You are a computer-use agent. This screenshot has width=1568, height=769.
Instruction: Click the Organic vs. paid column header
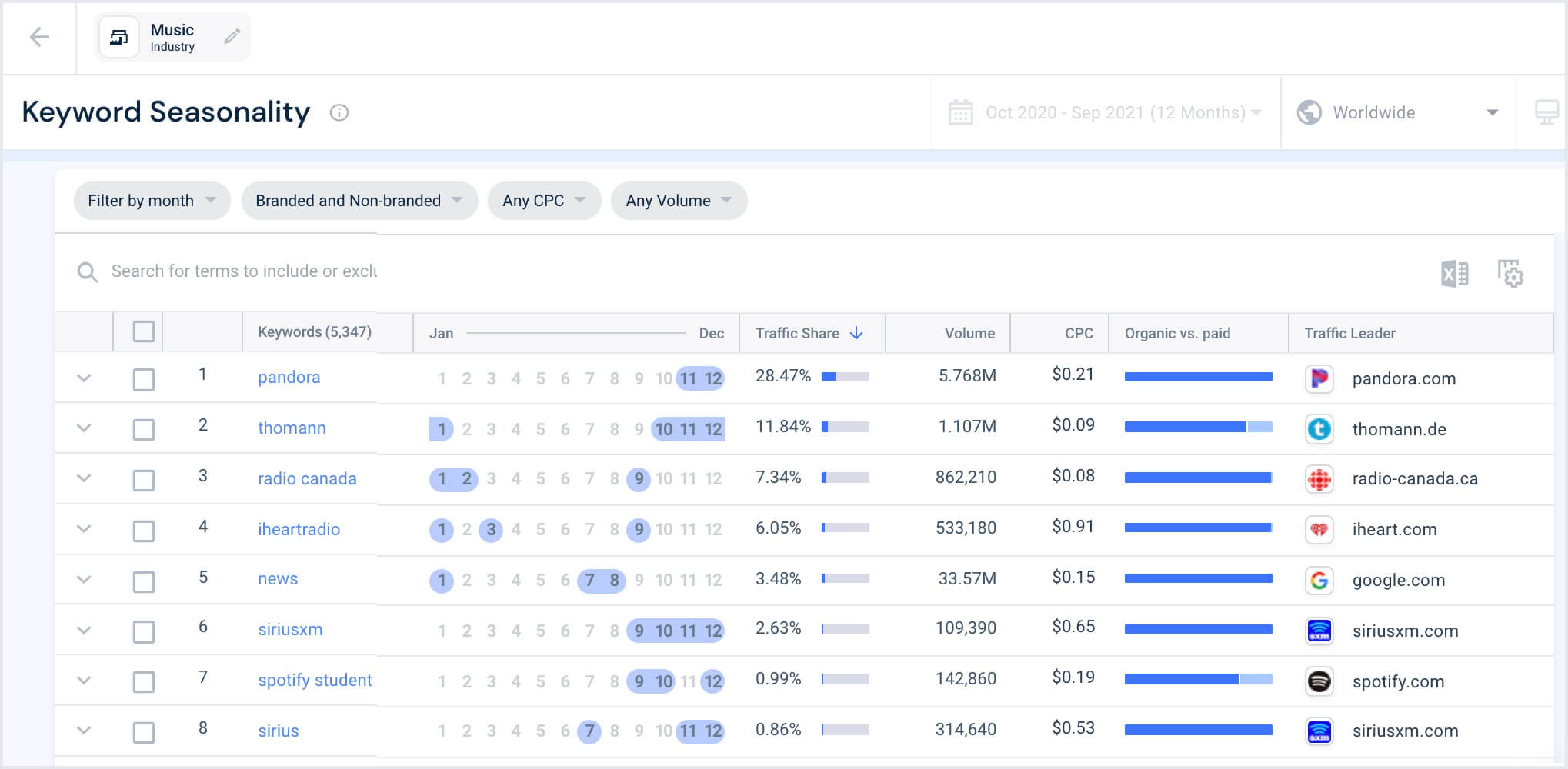pos(1177,333)
